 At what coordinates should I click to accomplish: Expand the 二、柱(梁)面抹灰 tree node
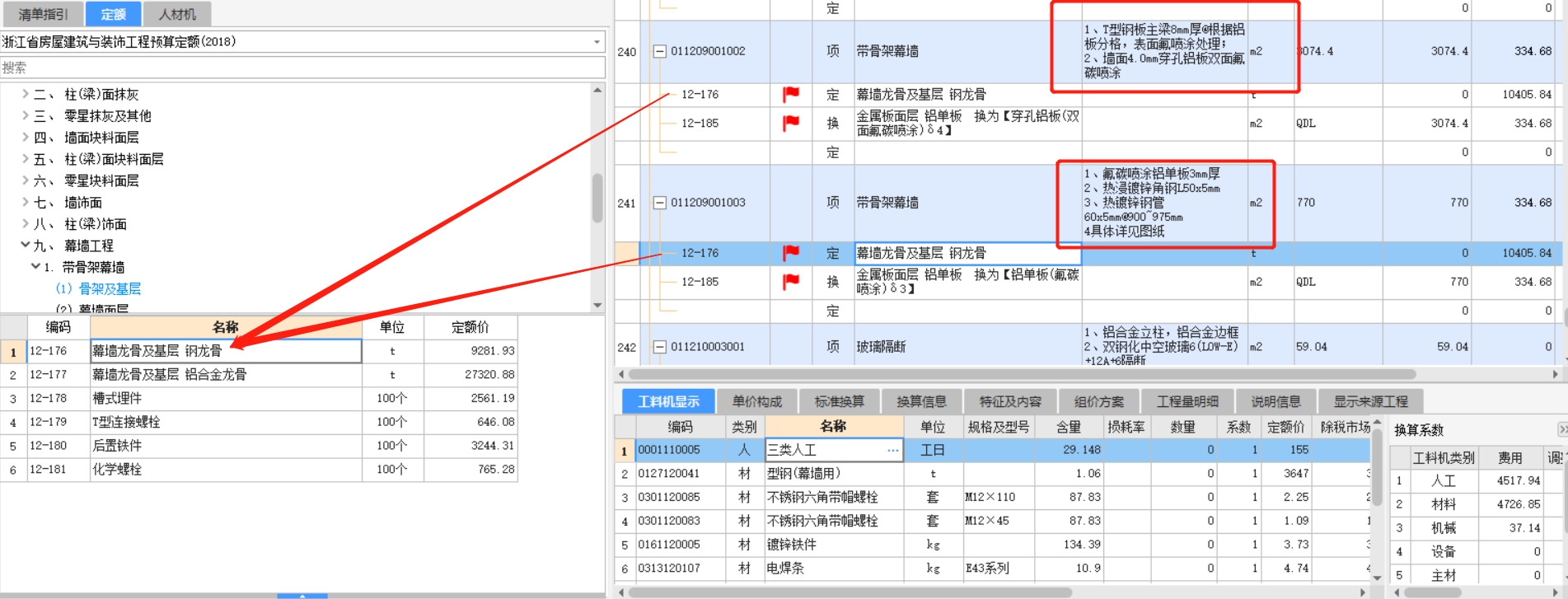click(26, 94)
